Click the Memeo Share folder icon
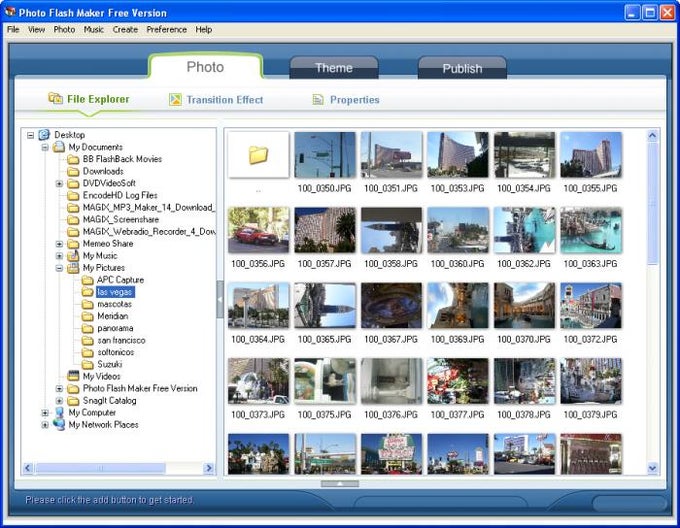Image resolution: width=680 pixels, height=528 pixels. (73, 244)
